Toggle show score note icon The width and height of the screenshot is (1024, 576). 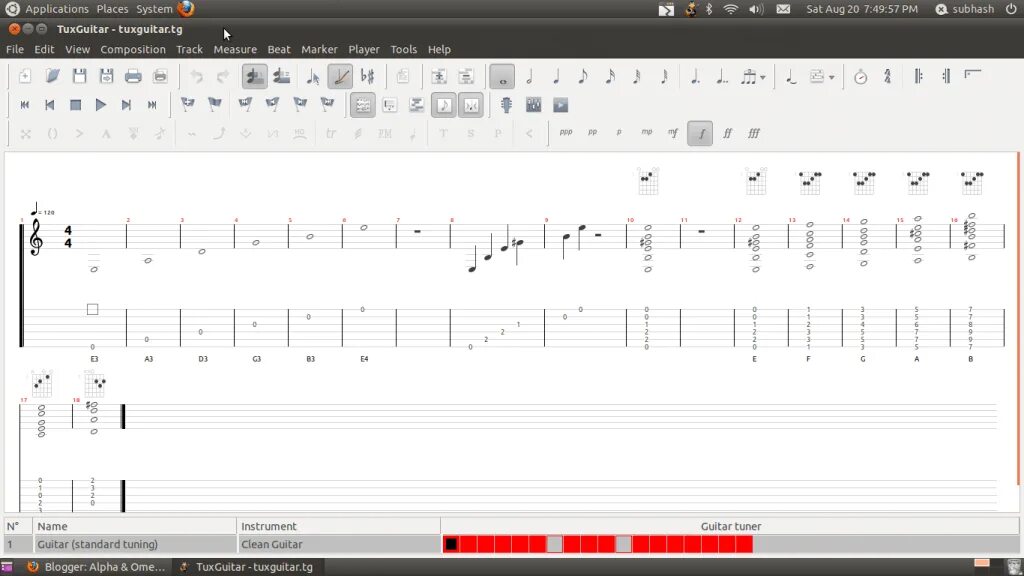[x=444, y=104]
